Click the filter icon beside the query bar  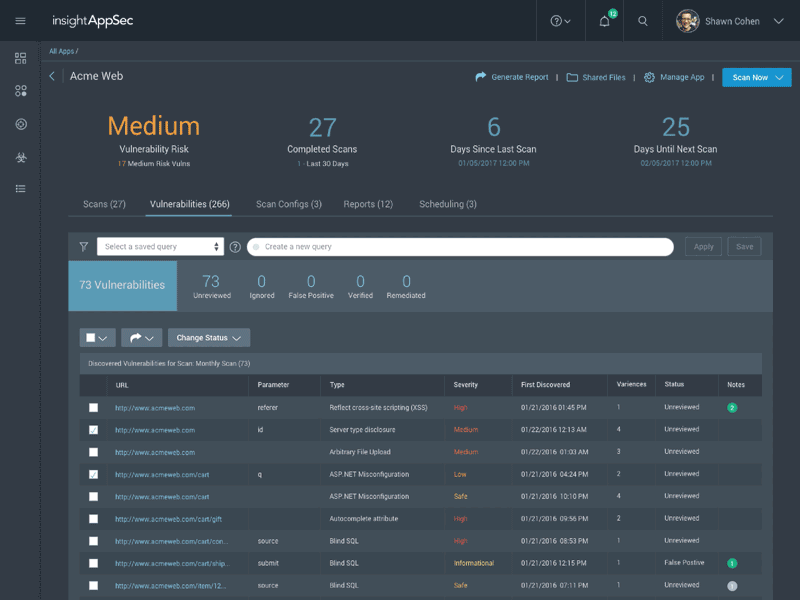(81, 246)
